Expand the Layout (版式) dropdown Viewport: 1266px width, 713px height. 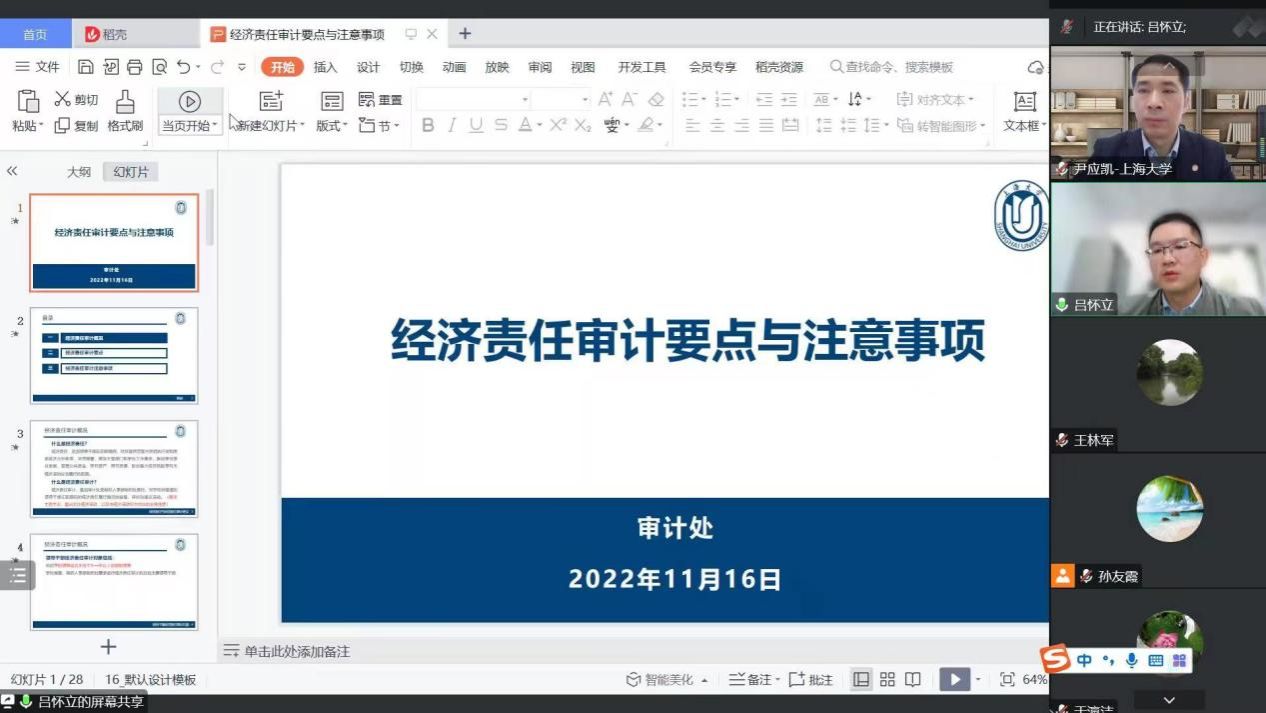[332, 126]
